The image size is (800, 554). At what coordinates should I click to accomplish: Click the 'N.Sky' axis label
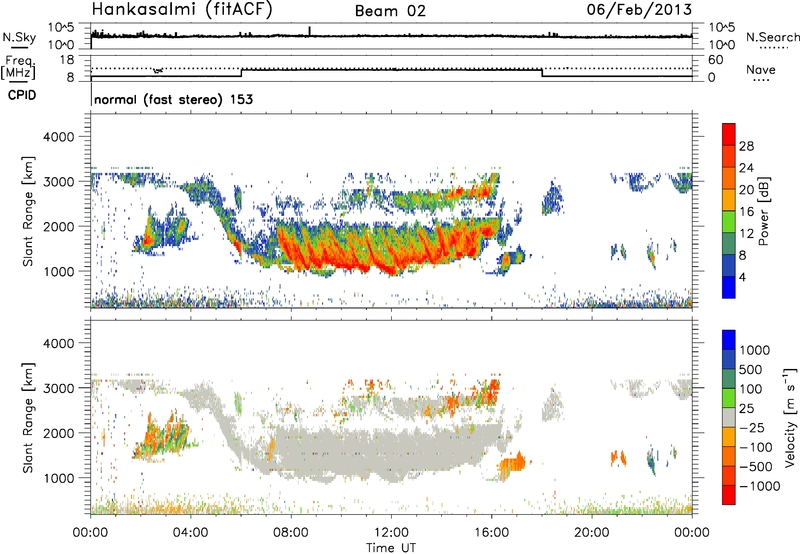point(19,37)
